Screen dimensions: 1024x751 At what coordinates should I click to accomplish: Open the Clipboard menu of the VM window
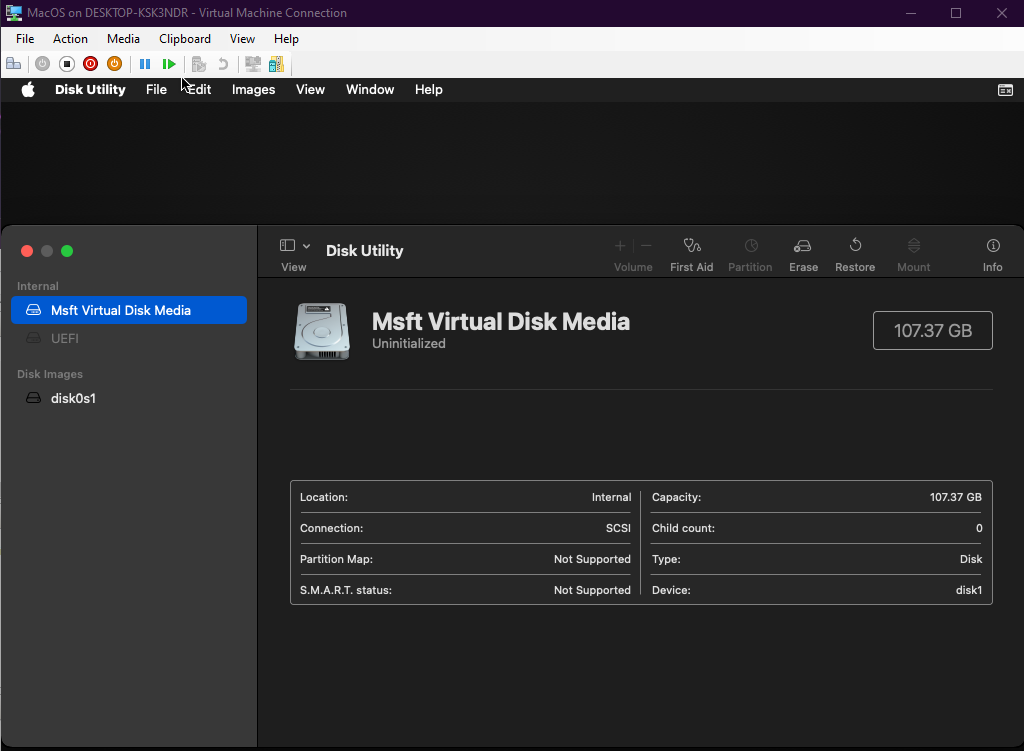coord(185,39)
